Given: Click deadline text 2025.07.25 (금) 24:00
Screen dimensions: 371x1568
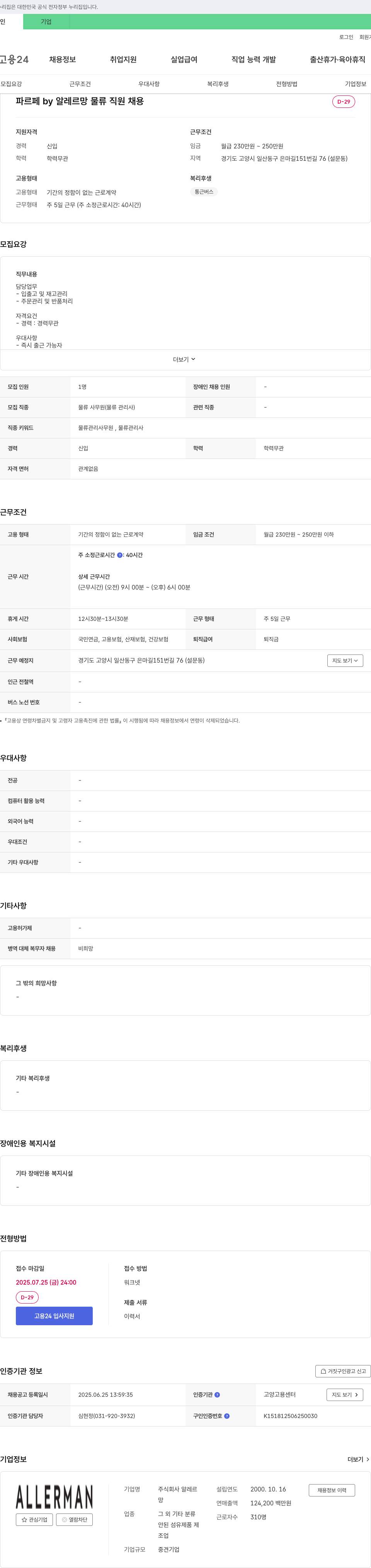Looking at the screenshot, I should point(46,1283).
